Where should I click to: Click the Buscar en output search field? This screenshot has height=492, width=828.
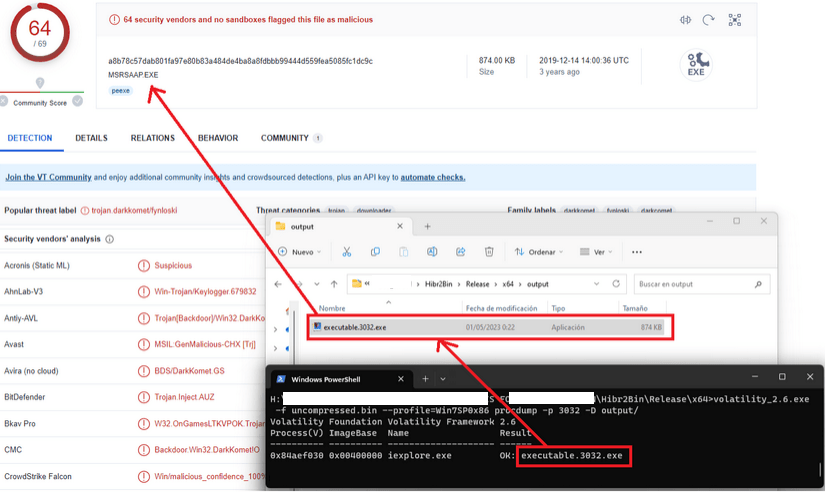[702, 284]
